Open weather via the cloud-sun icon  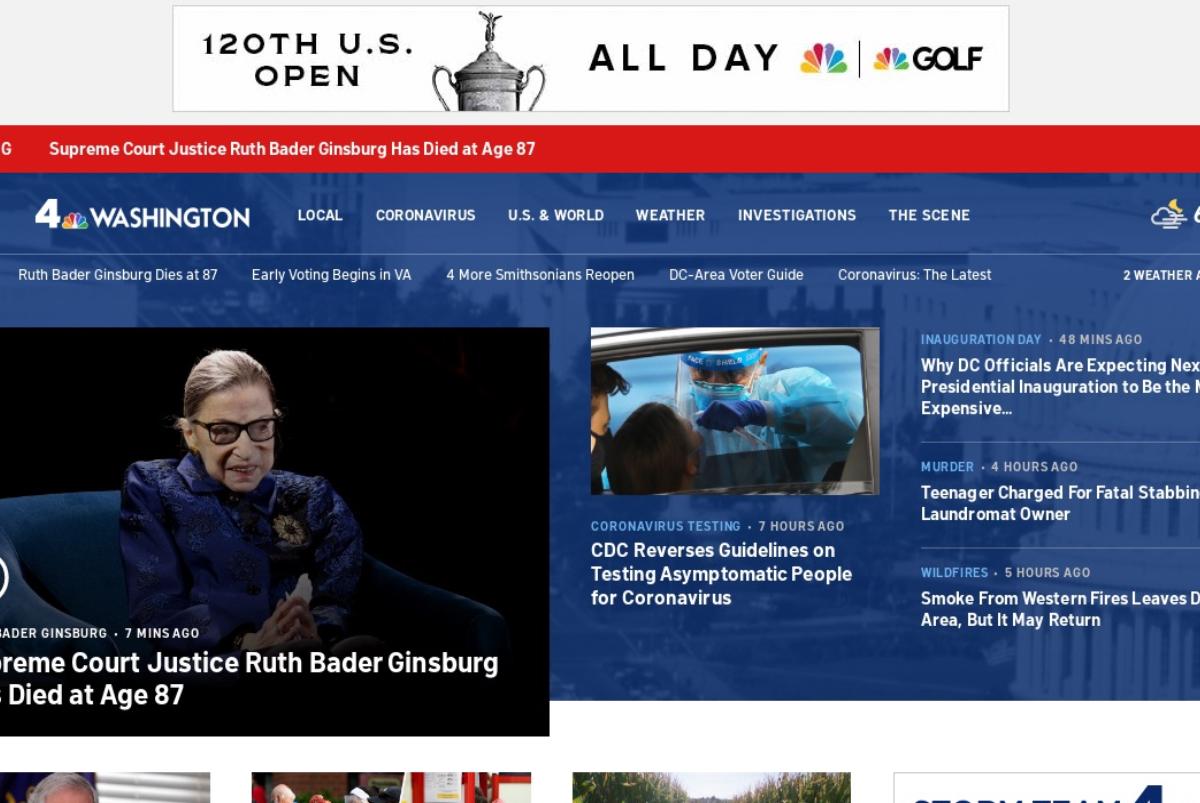pos(1168,215)
